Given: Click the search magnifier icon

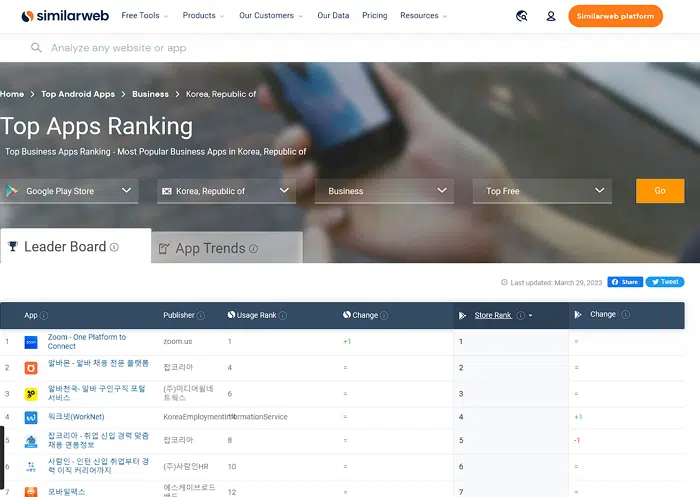Looking at the screenshot, I should point(36,47).
